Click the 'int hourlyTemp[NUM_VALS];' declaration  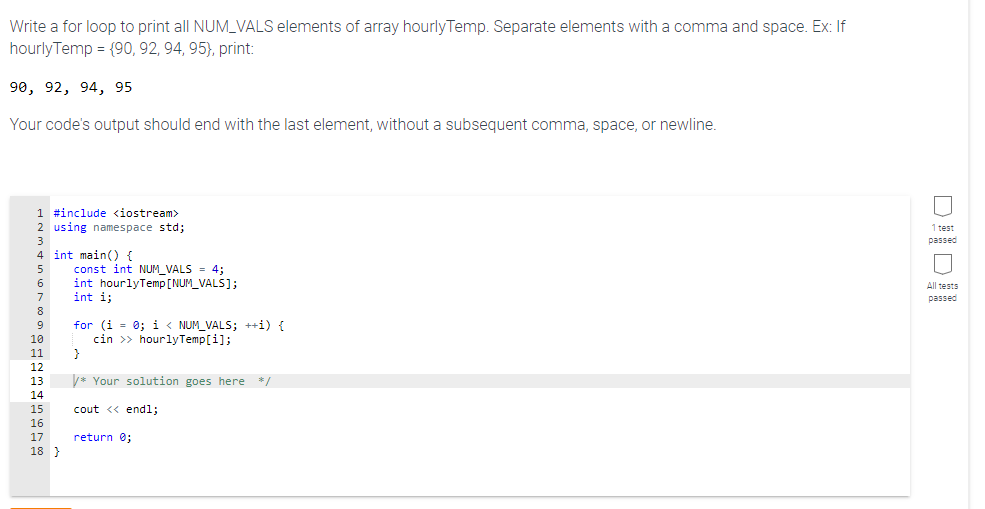click(155, 283)
